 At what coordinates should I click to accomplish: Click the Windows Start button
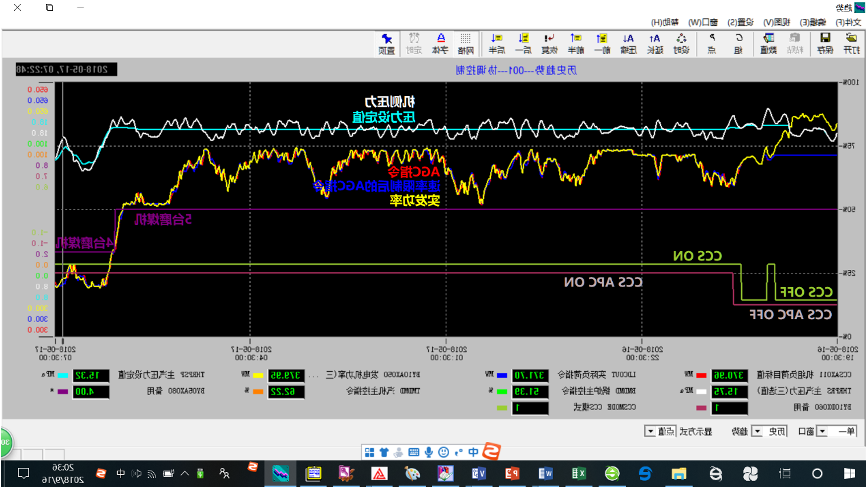click(x=849, y=474)
